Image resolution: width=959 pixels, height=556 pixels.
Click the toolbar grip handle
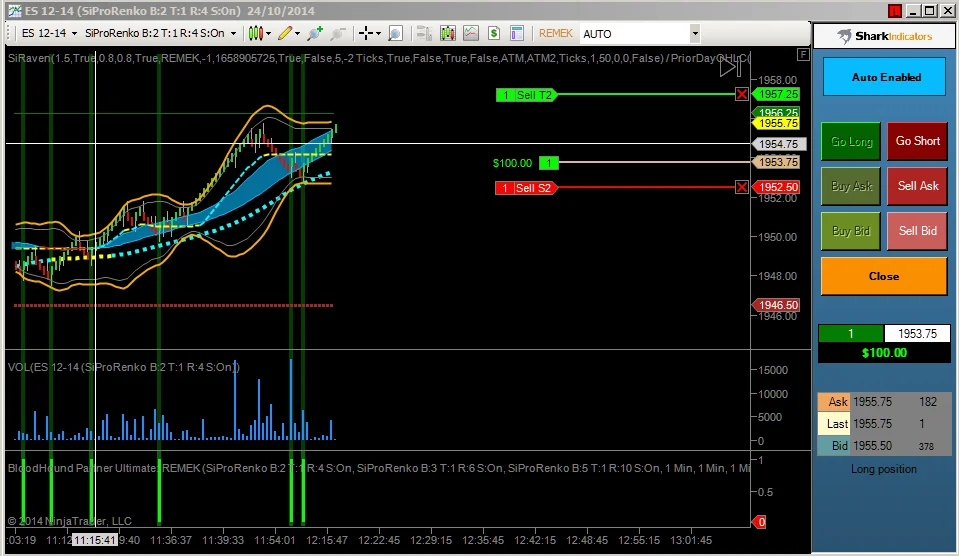coord(9,33)
